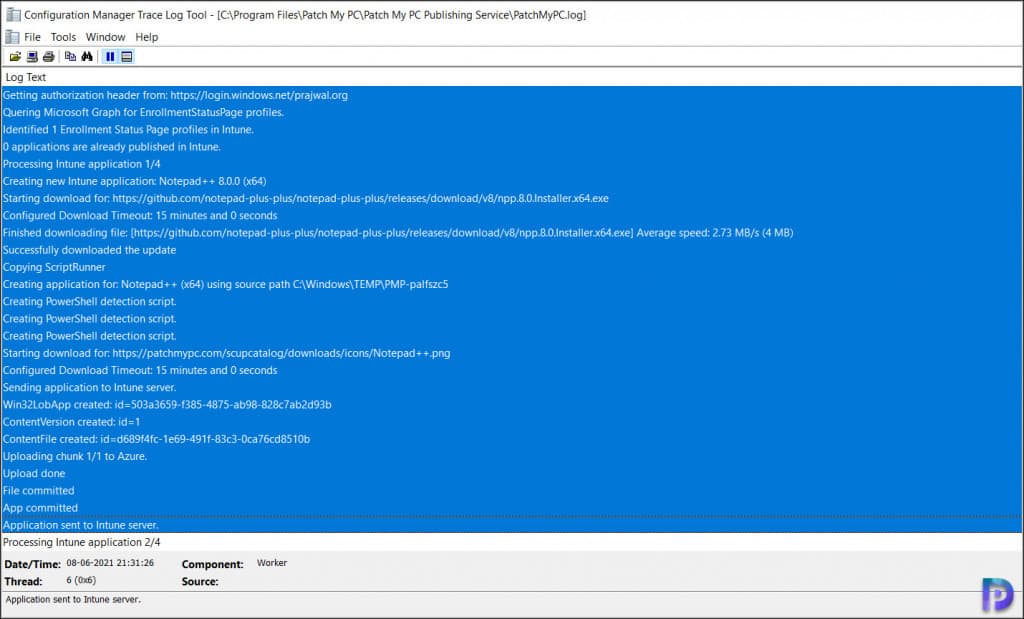The image size is (1024, 619).
Task: Click the Date/Time value 08-06-2021 21:31:26
Action: [110, 563]
